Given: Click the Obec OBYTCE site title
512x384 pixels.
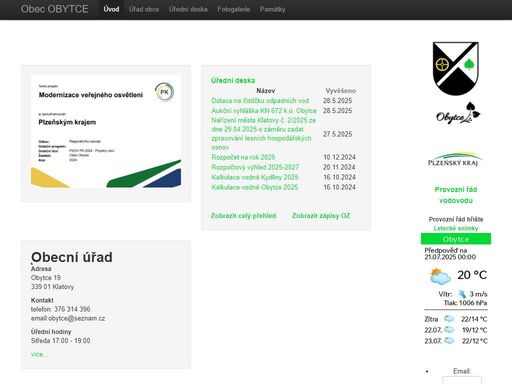Looking at the screenshot, I should pyautogui.click(x=55, y=9).
